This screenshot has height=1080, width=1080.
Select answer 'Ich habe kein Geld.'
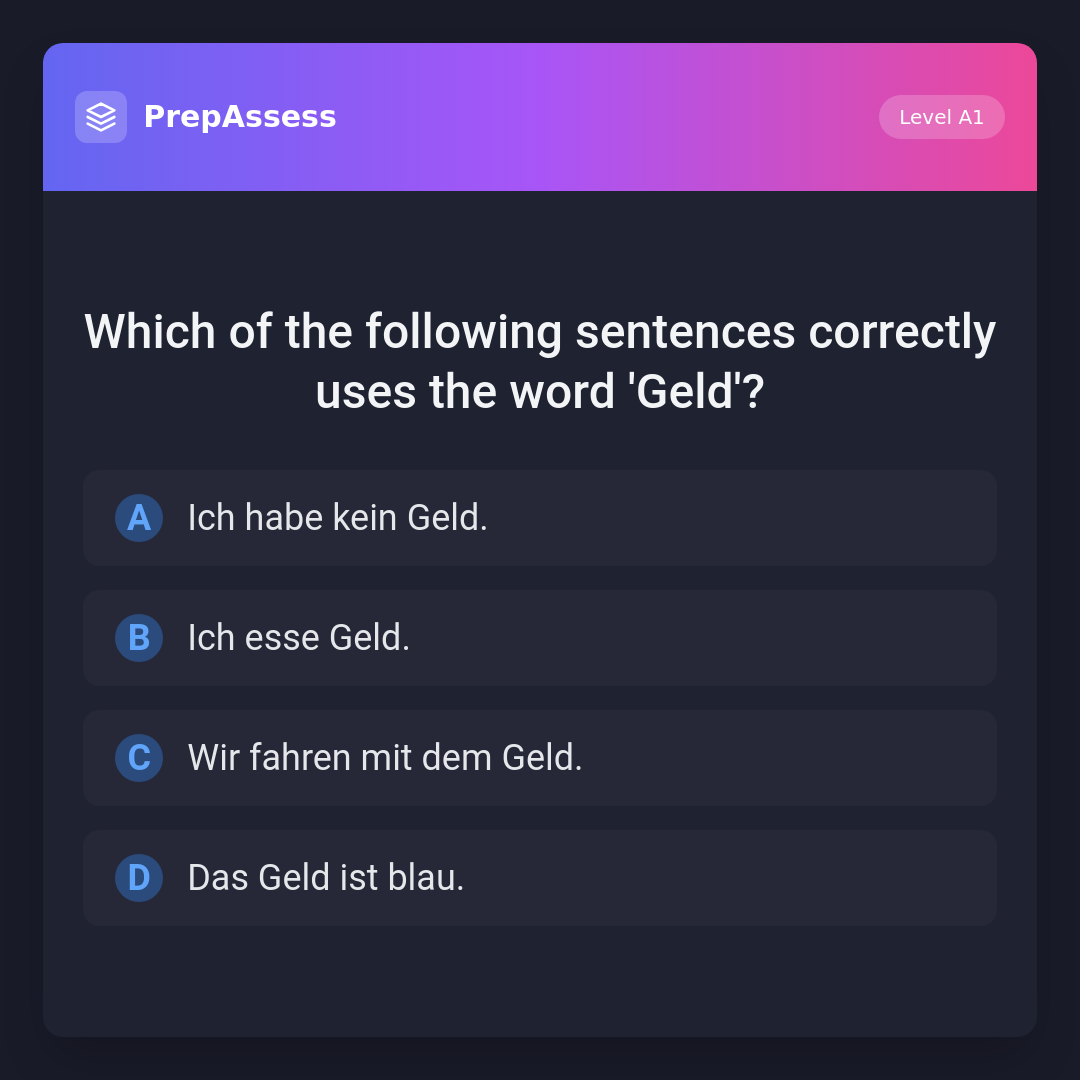[x=338, y=518]
